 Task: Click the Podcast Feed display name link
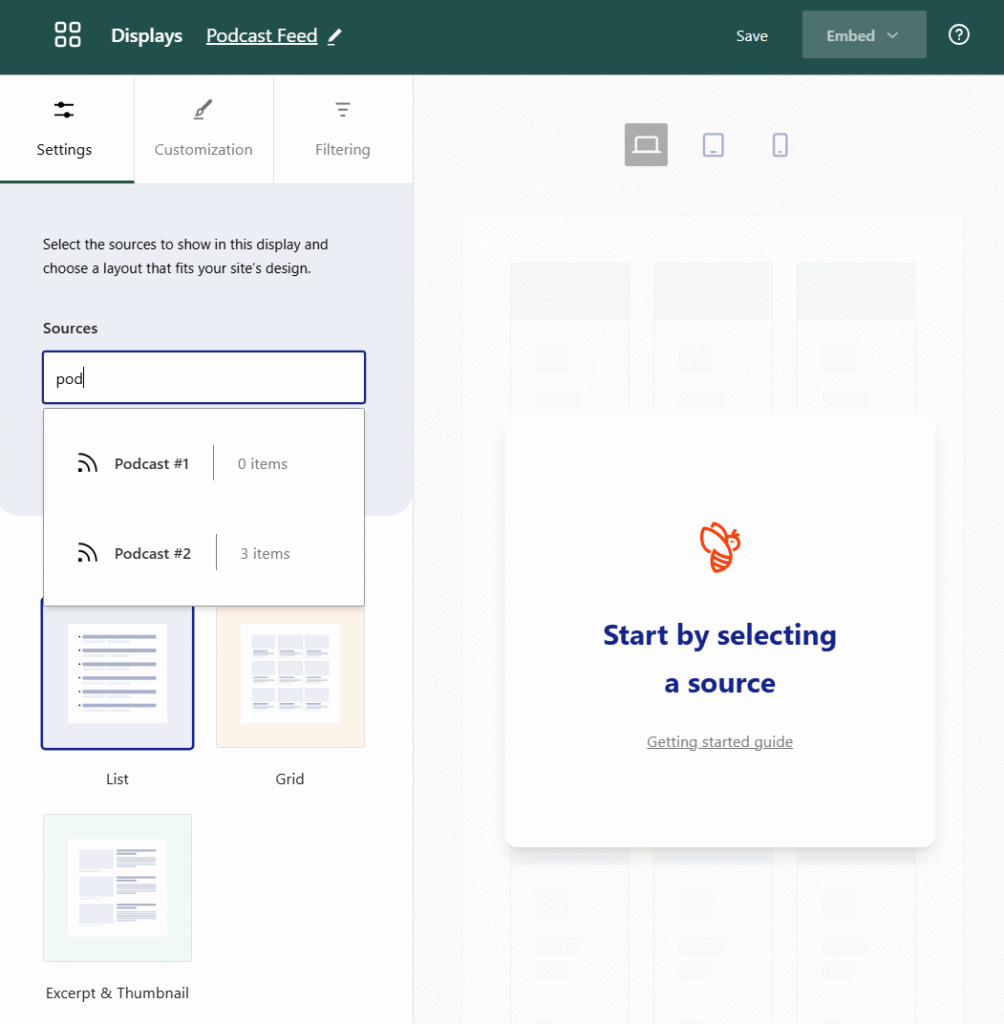click(261, 36)
